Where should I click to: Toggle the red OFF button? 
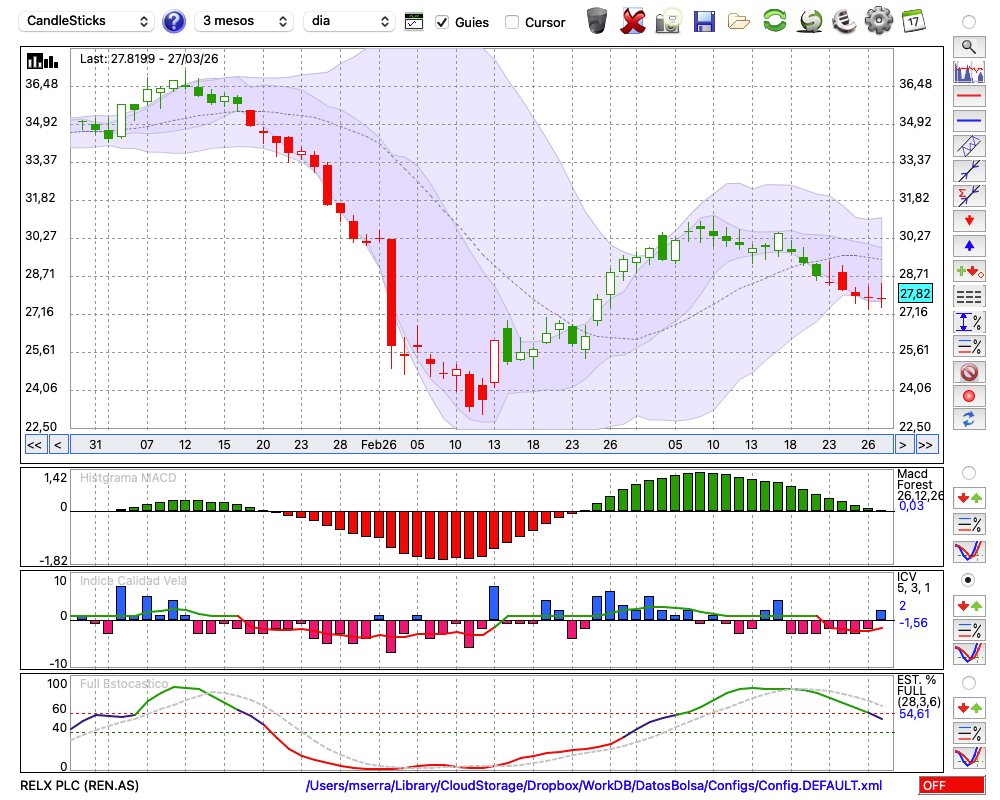(951, 786)
